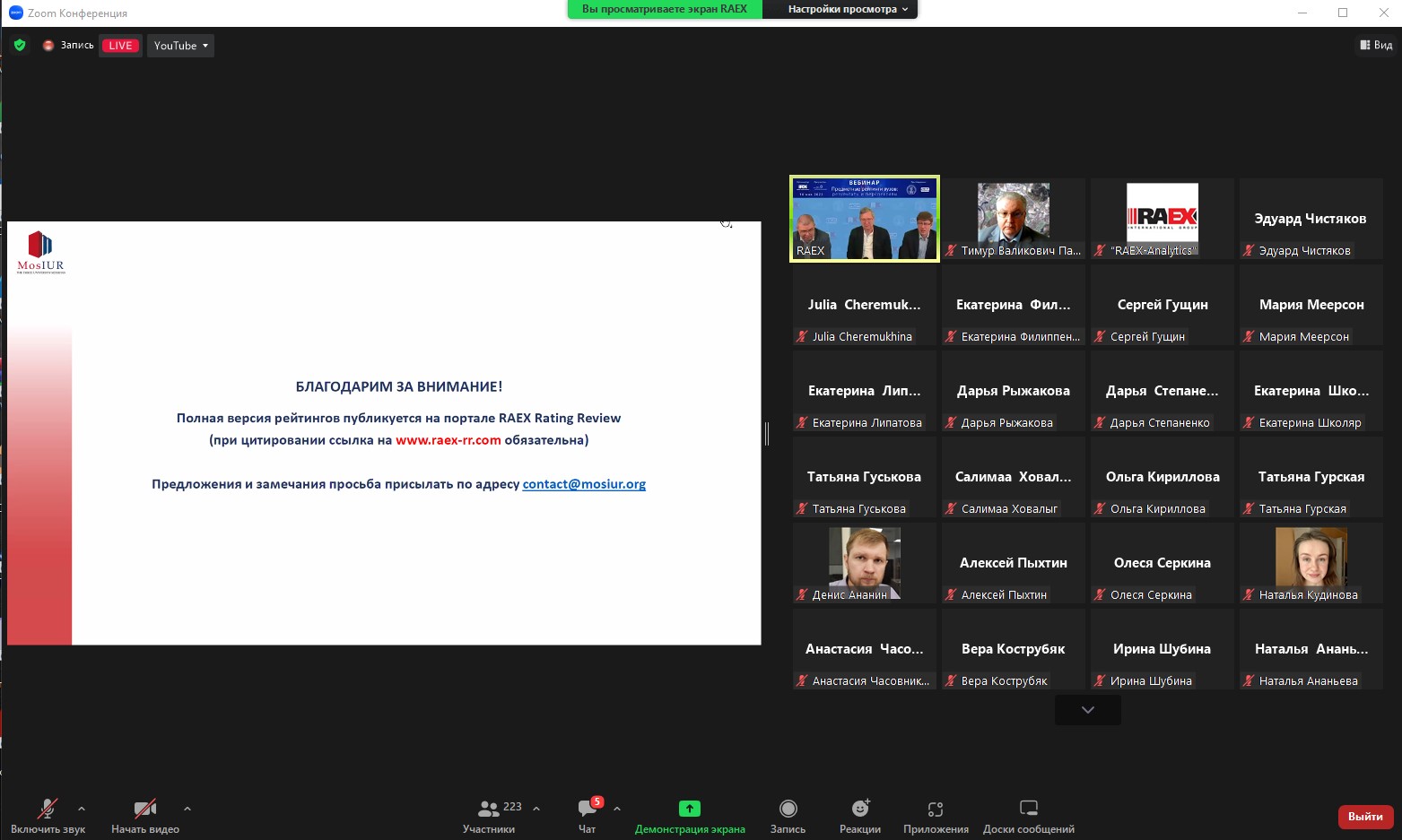Open the YouTube live stream dropdown

180,46
